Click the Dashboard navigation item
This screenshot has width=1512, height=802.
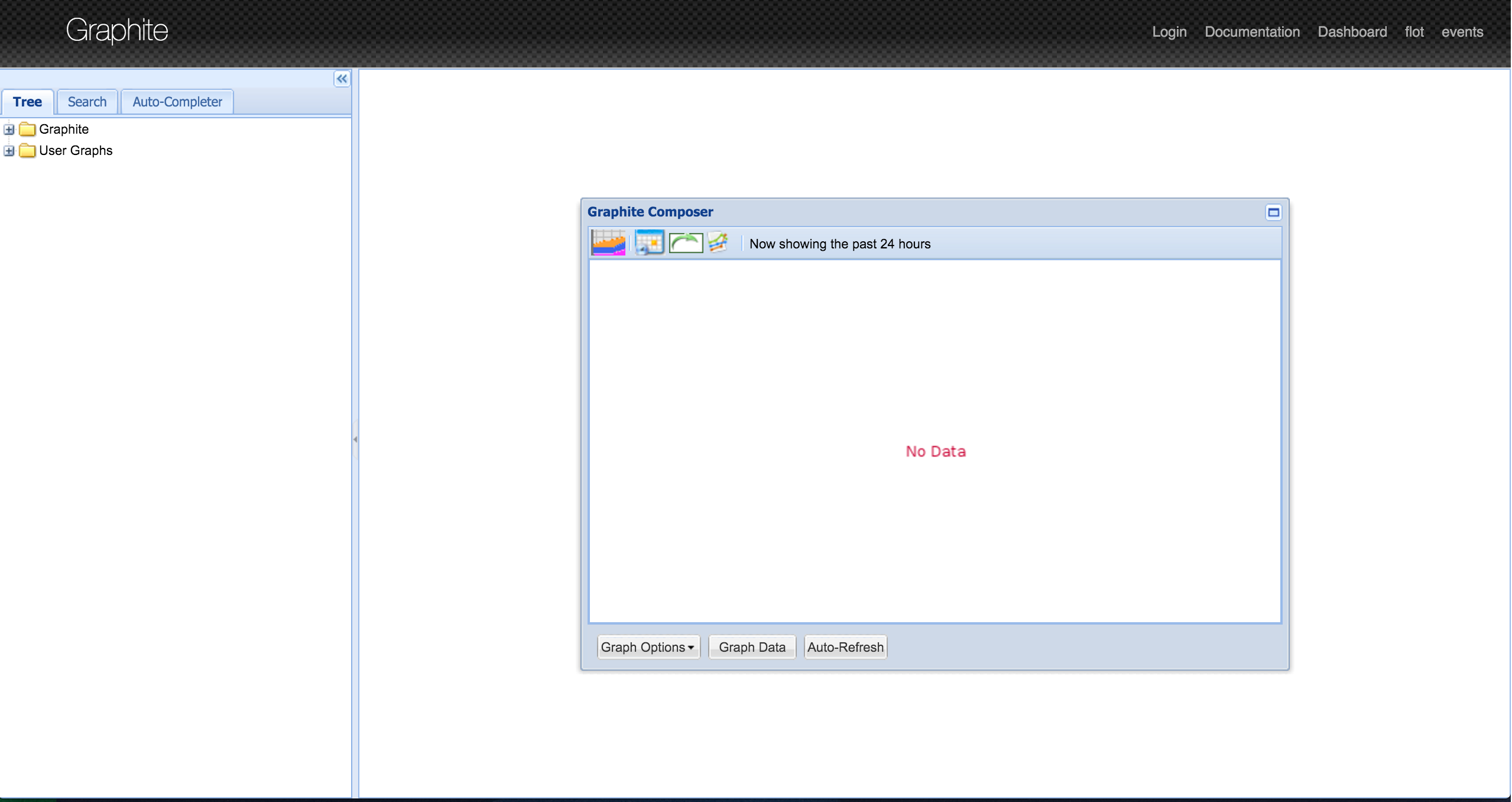[1353, 31]
